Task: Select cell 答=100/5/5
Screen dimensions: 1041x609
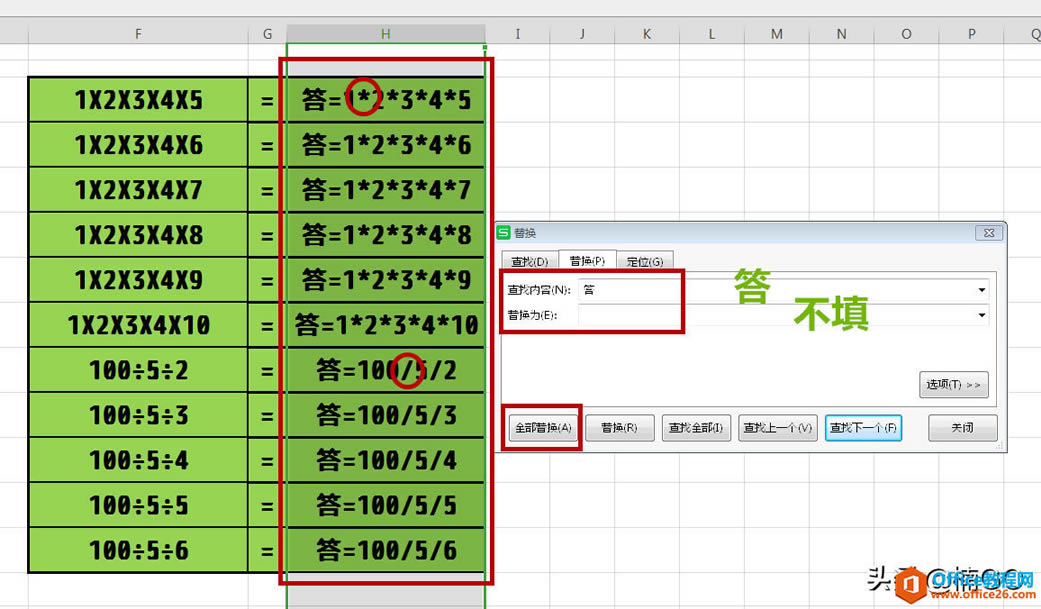Action: click(386, 505)
